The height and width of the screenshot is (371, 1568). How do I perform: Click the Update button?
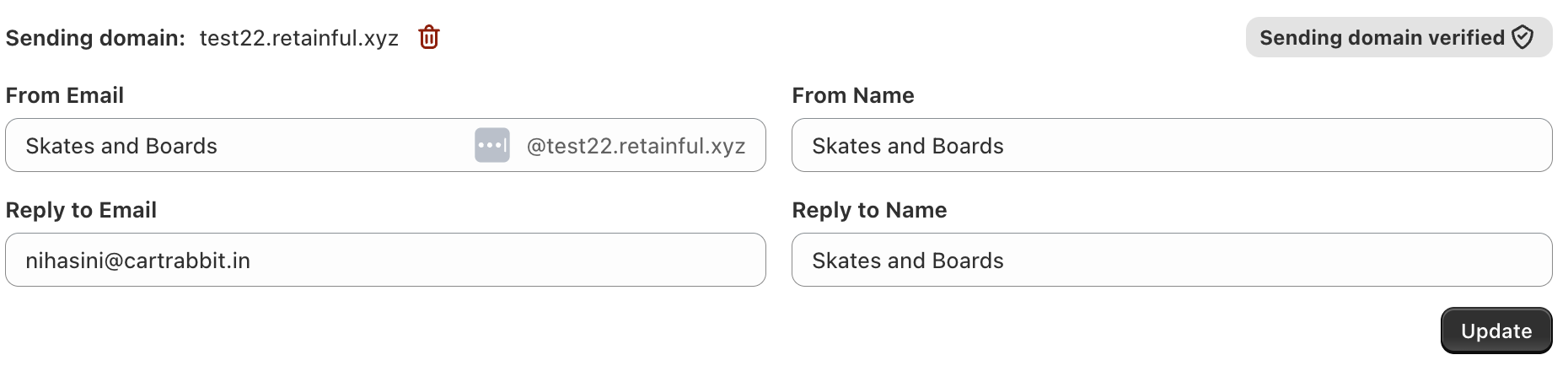[1496, 331]
